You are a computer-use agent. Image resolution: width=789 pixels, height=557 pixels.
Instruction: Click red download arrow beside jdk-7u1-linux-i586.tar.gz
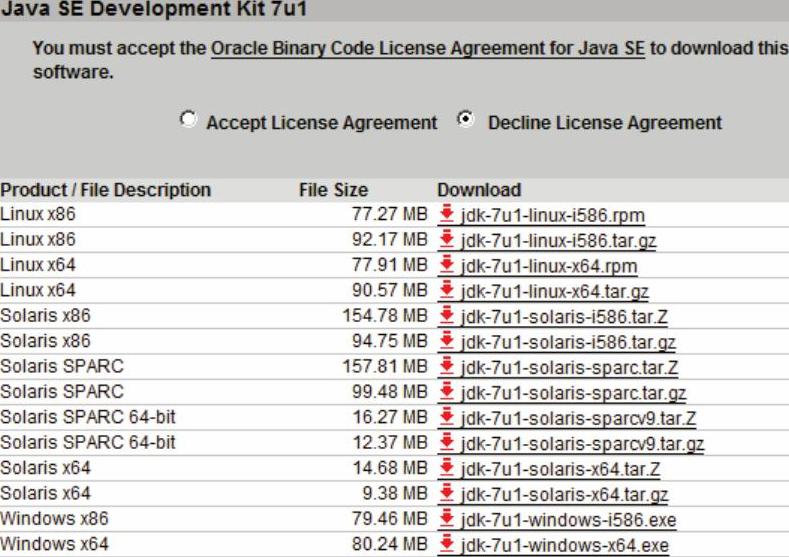tap(446, 239)
